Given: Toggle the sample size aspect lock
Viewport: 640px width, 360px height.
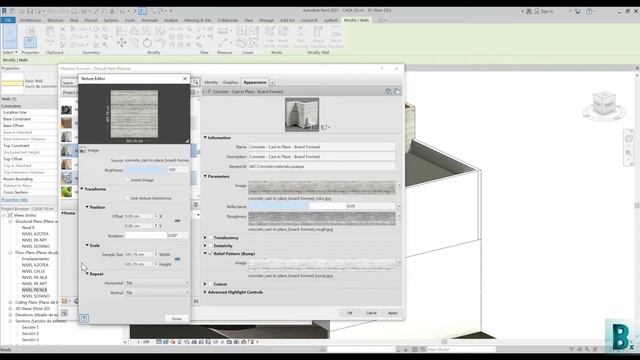Looking at the screenshot, I should [177, 259].
